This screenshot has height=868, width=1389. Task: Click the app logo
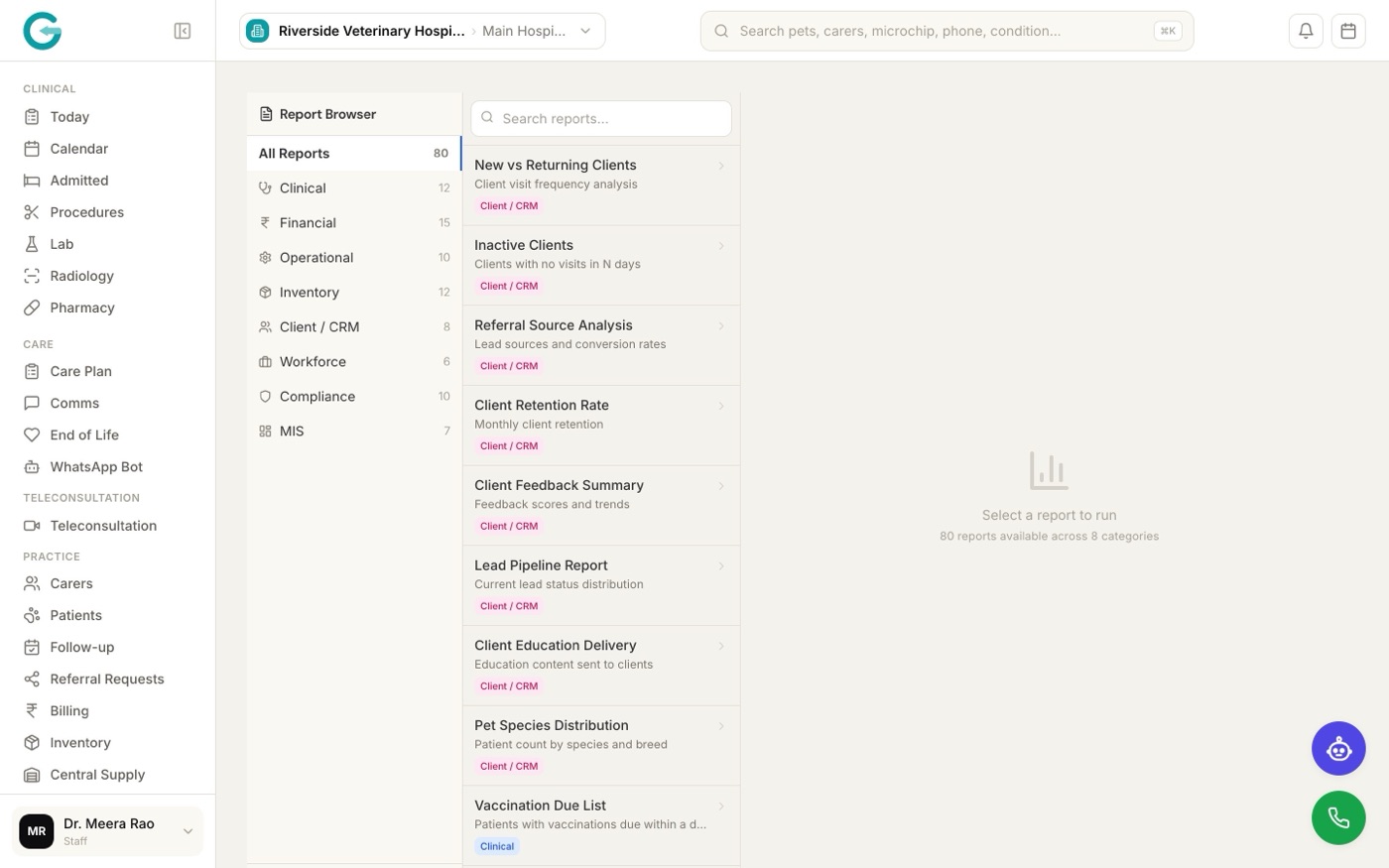[43, 31]
